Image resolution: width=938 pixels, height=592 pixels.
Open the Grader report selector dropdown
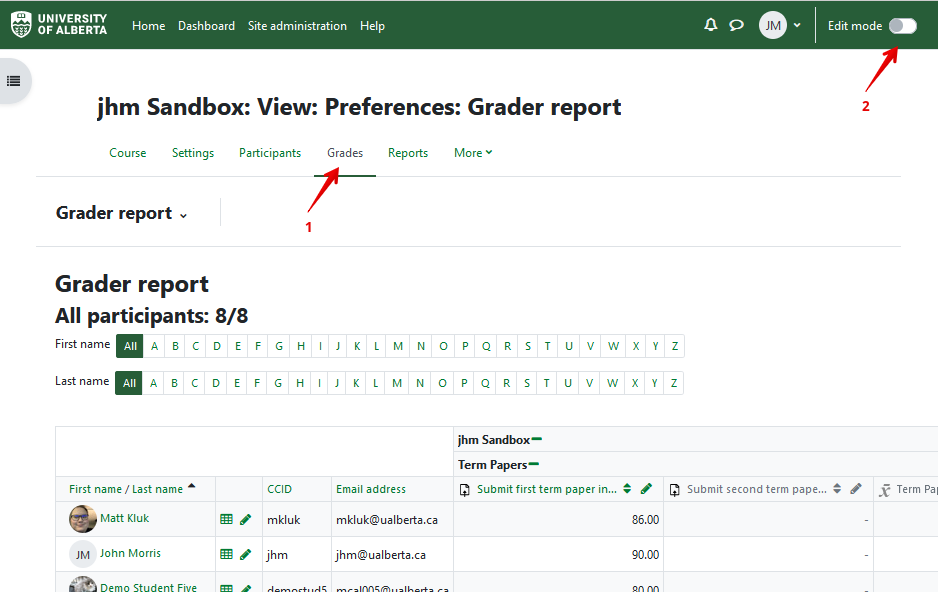pos(122,213)
